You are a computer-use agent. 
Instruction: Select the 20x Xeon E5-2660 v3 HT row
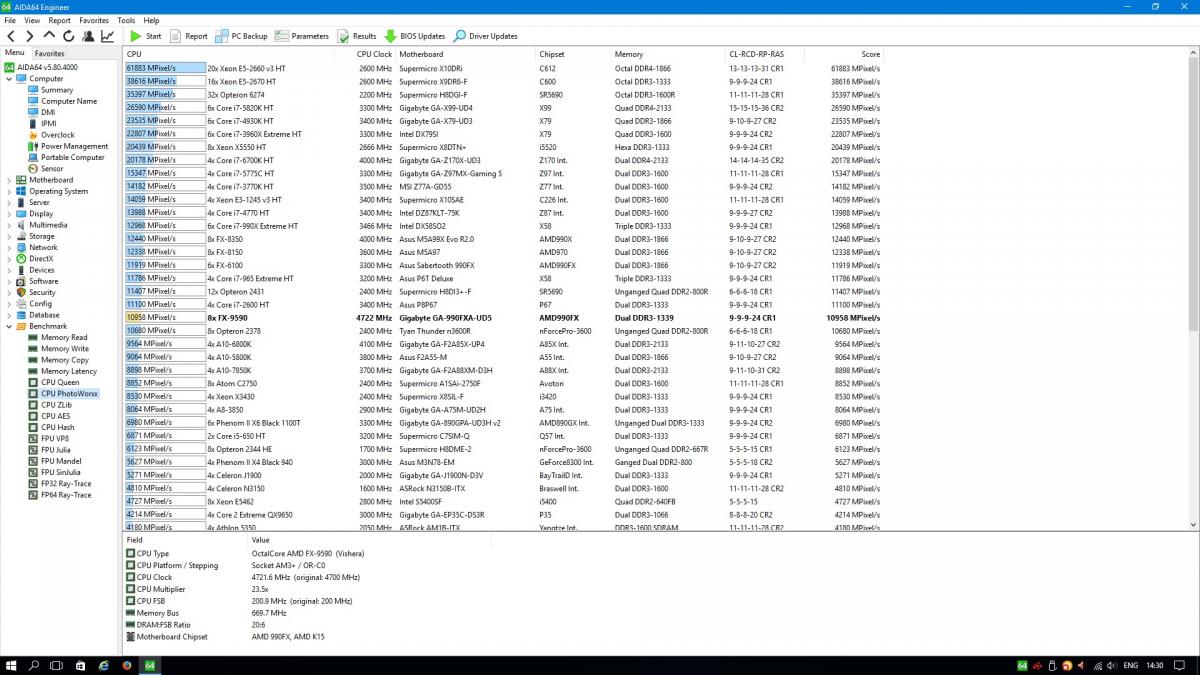click(504, 68)
